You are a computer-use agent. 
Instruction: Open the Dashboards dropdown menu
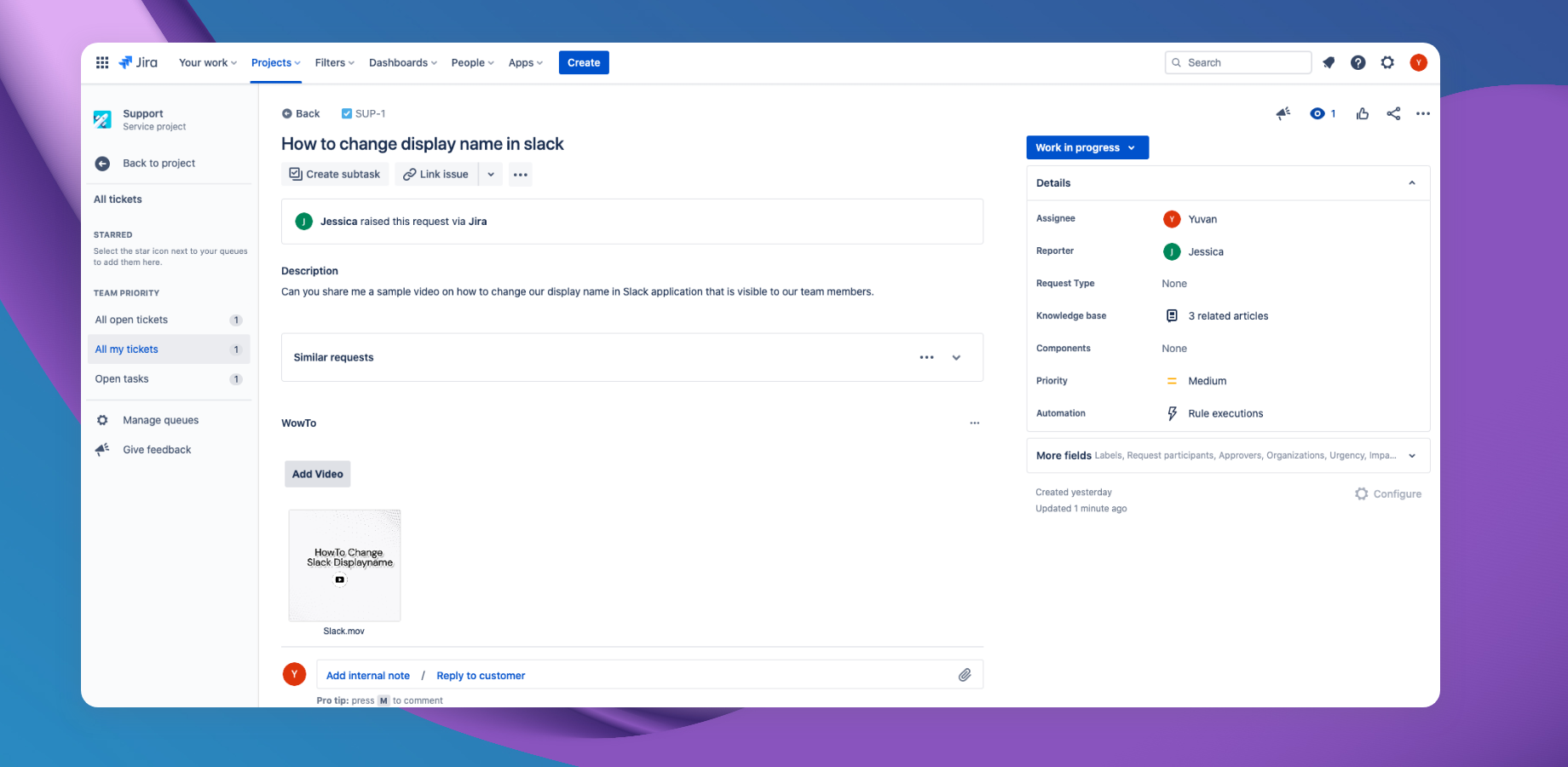(403, 62)
